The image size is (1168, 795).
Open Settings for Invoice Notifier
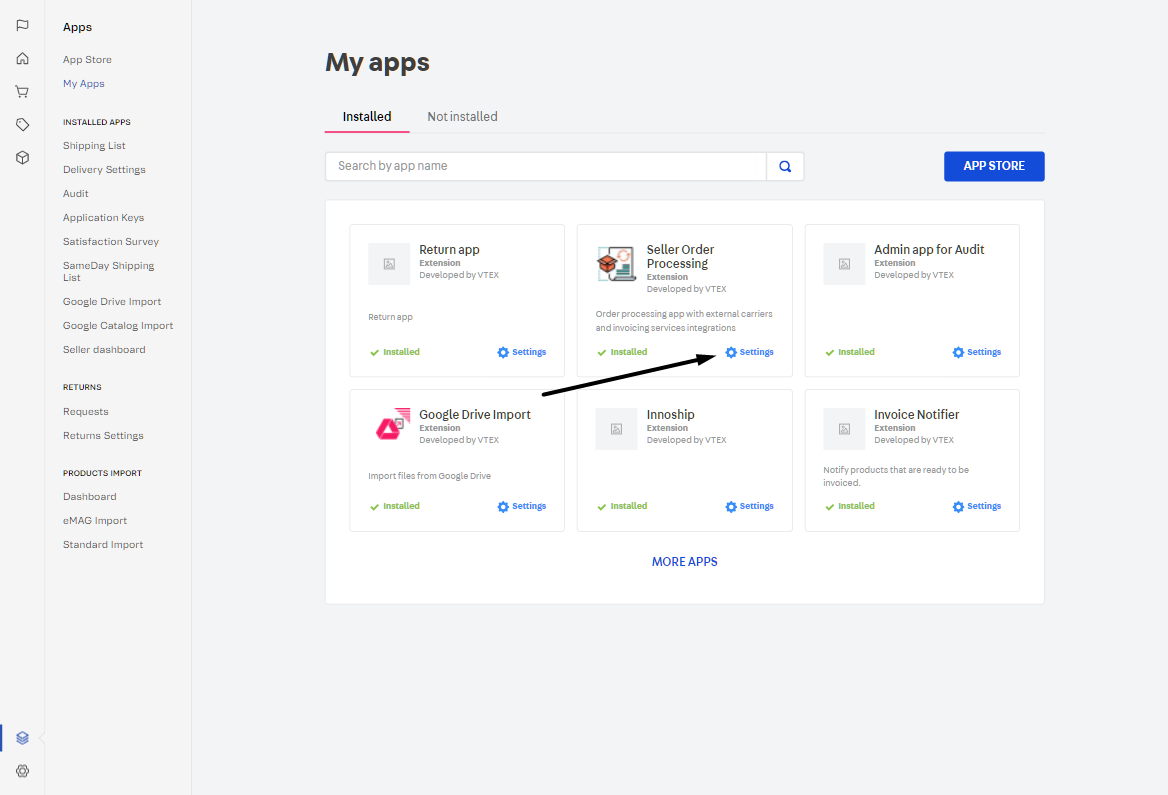pyautogui.click(x=977, y=506)
